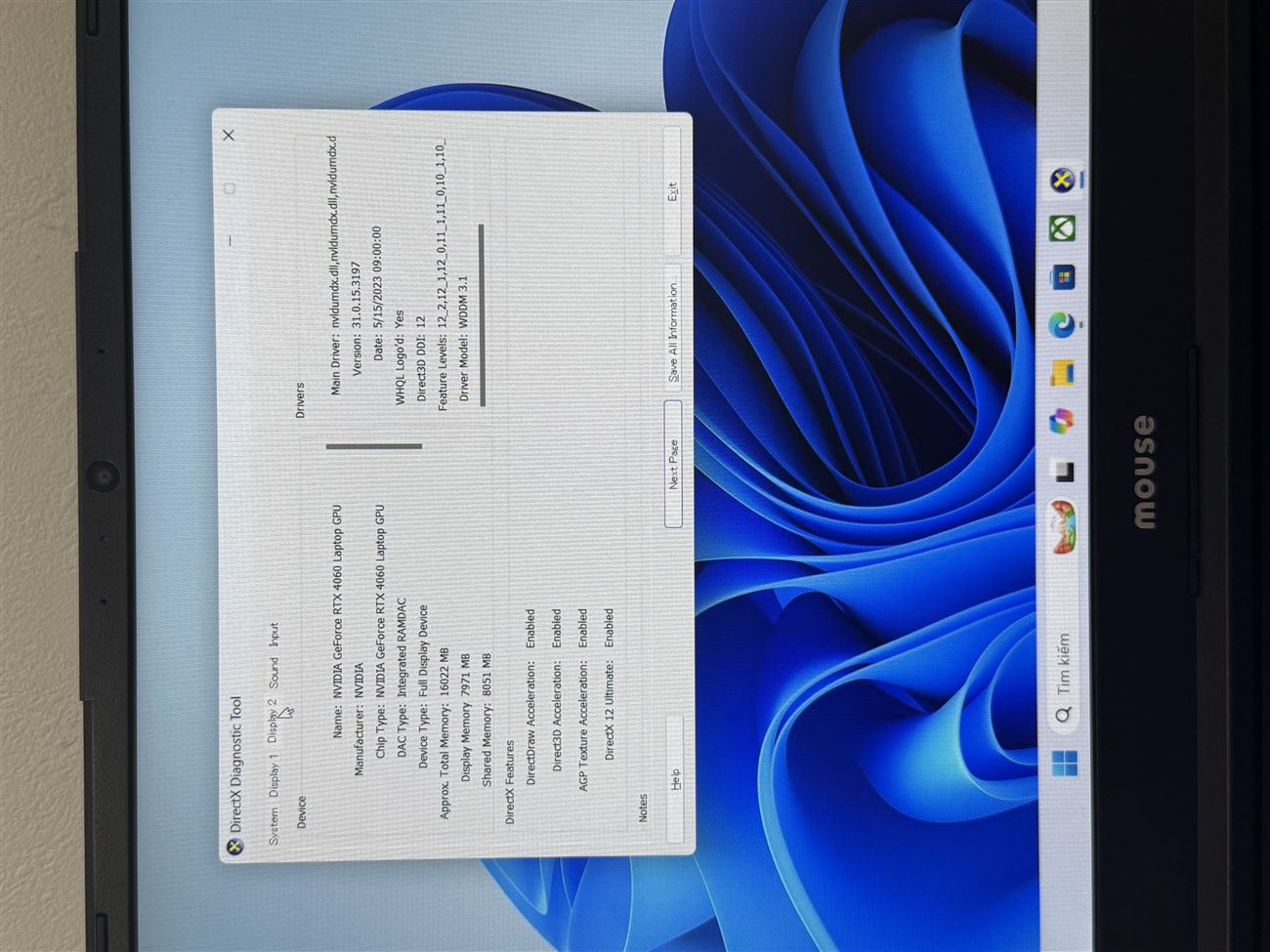
Task: Click the Direct3D Acceleration Enabled value
Action: pos(557,629)
